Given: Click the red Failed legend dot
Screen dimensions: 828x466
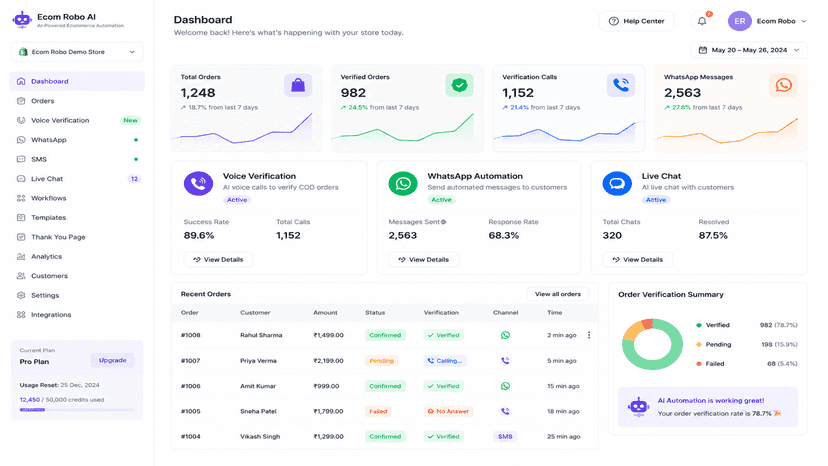Looking at the screenshot, I should point(699,364).
